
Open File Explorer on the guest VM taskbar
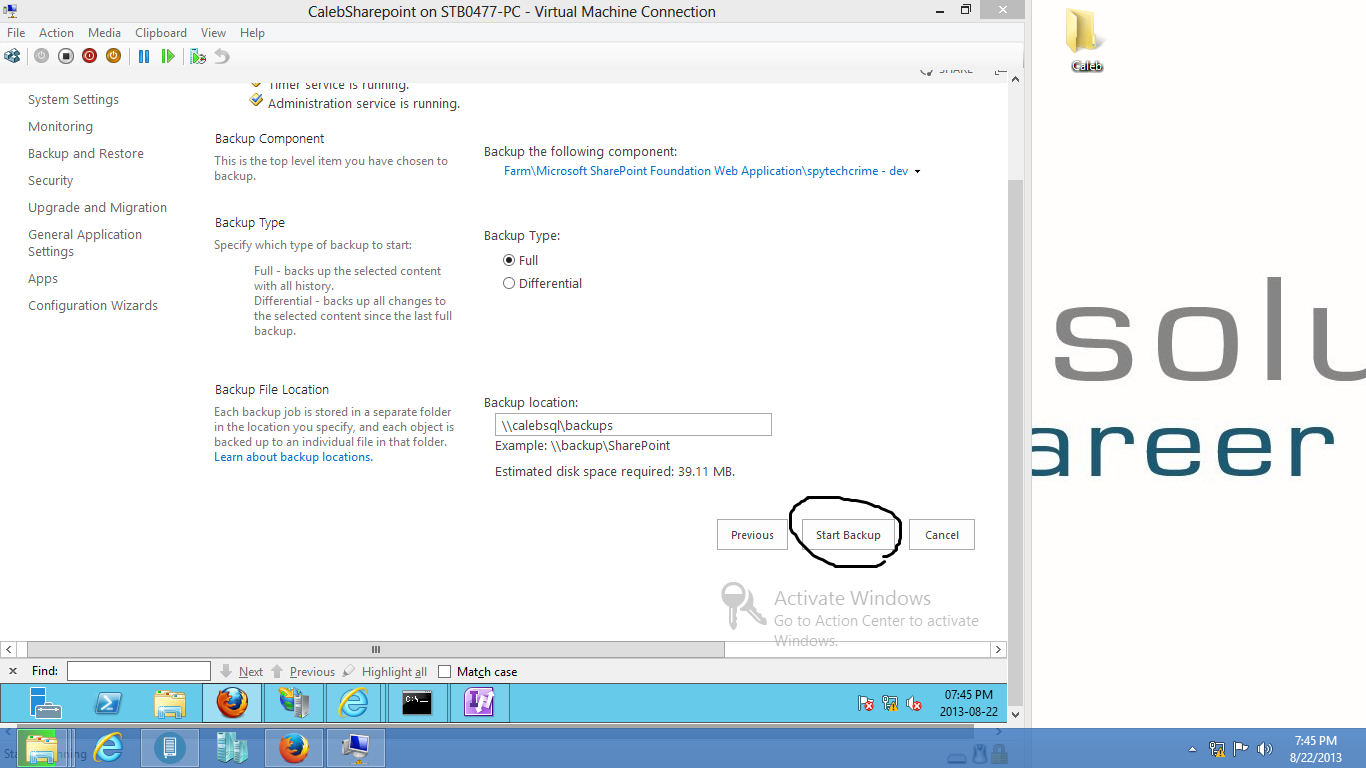pyautogui.click(x=170, y=703)
